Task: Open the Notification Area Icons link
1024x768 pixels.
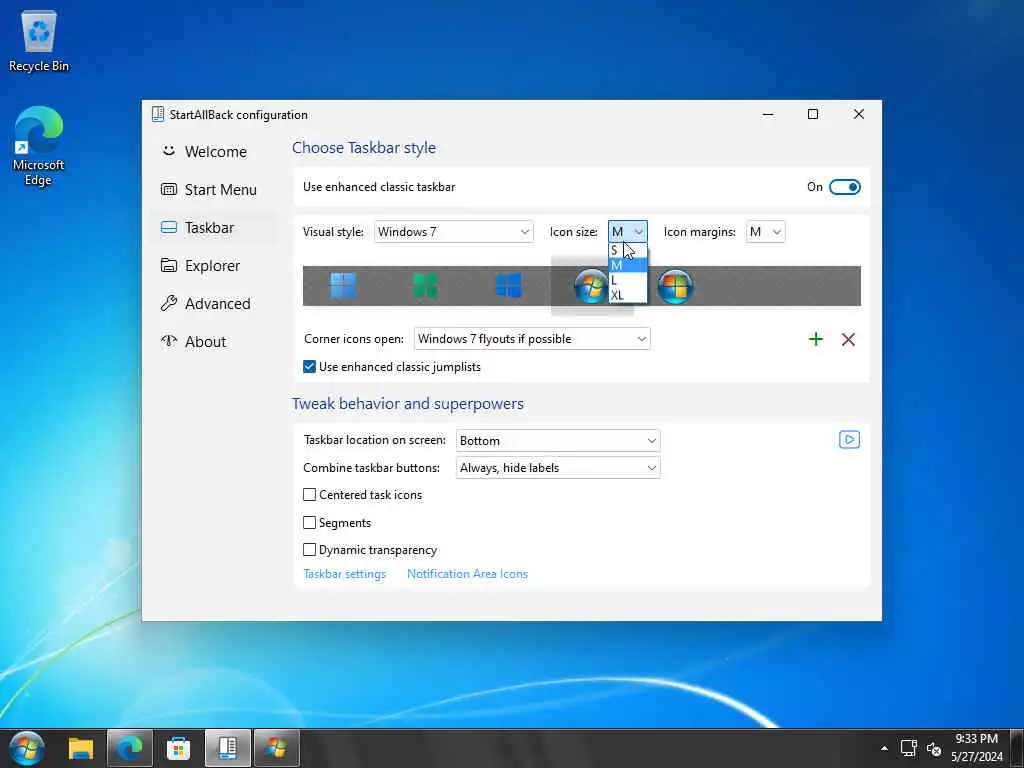Action: (468, 574)
